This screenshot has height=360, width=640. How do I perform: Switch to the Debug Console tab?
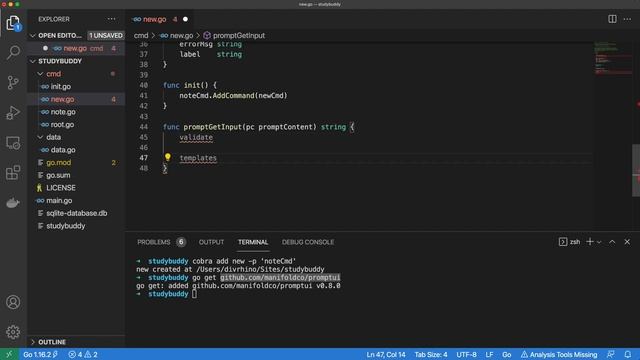click(308, 242)
